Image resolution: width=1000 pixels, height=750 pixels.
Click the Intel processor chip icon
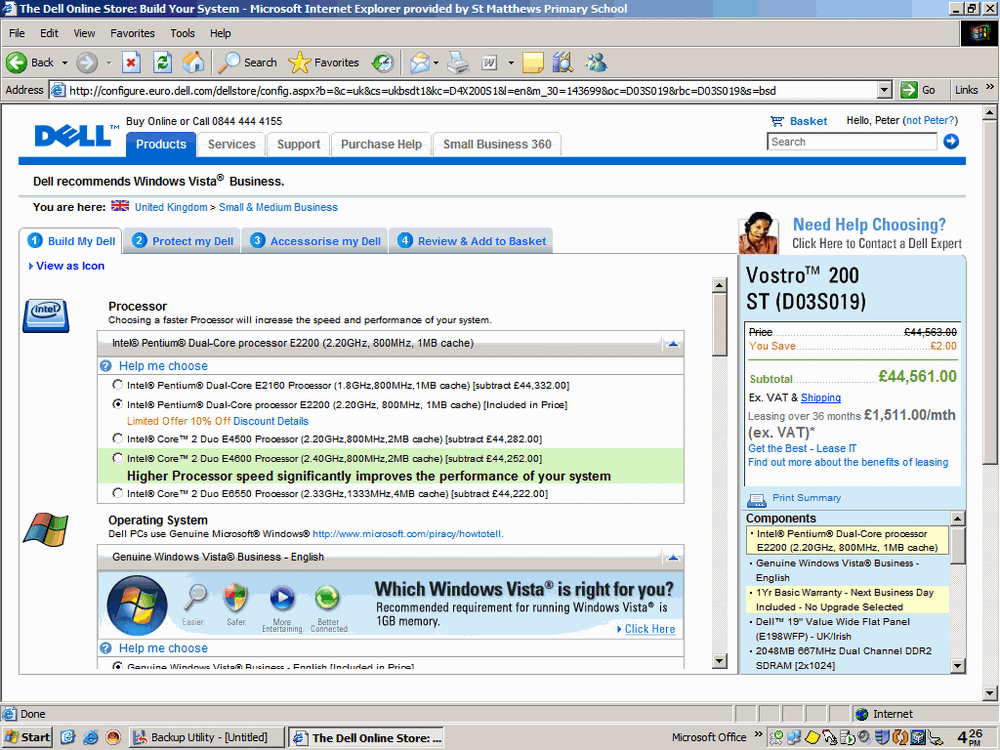point(46,315)
